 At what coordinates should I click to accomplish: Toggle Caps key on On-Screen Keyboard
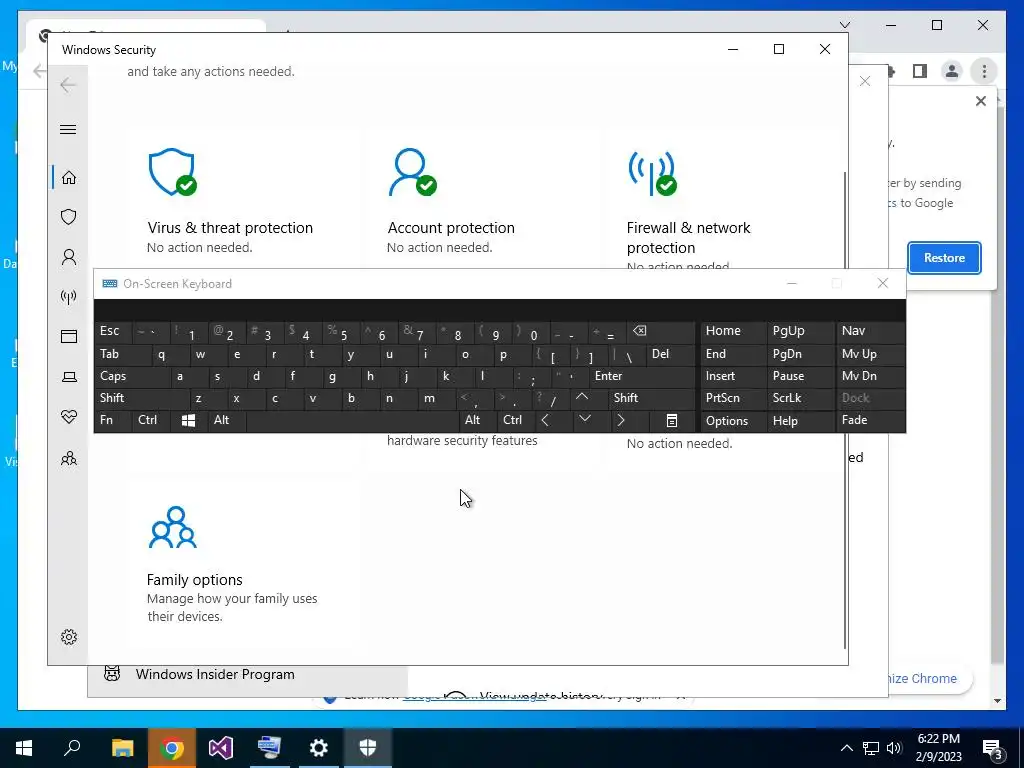133,377
